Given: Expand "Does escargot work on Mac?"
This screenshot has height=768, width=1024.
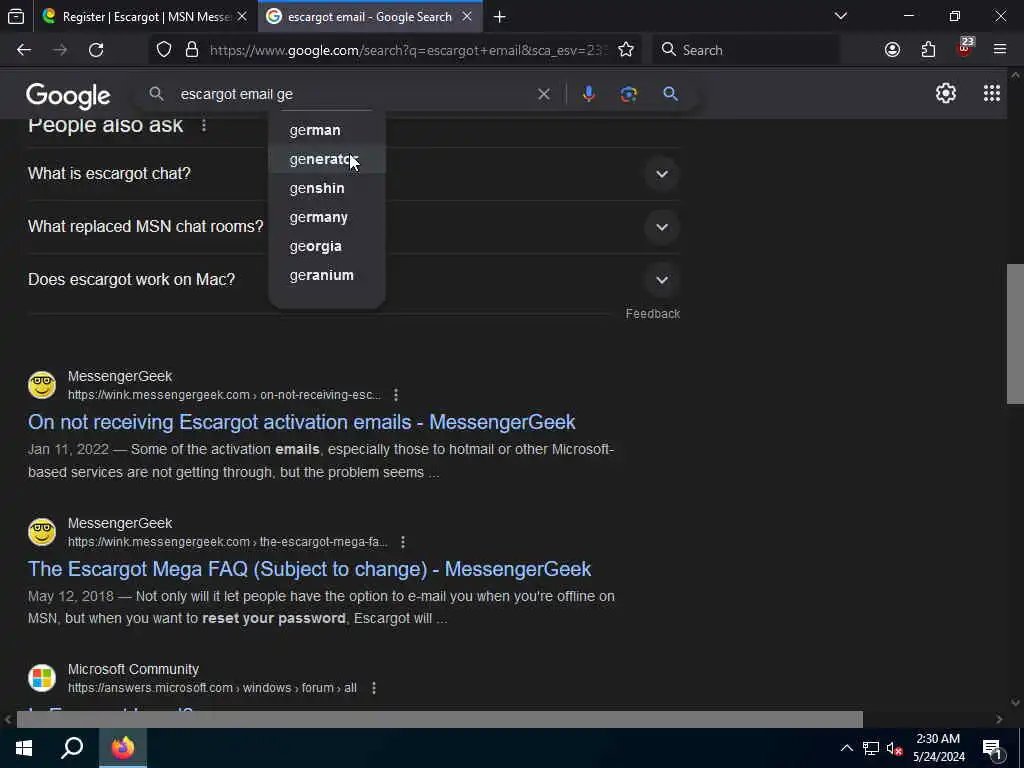Looking at the screenshot, I should click(354, 280).
